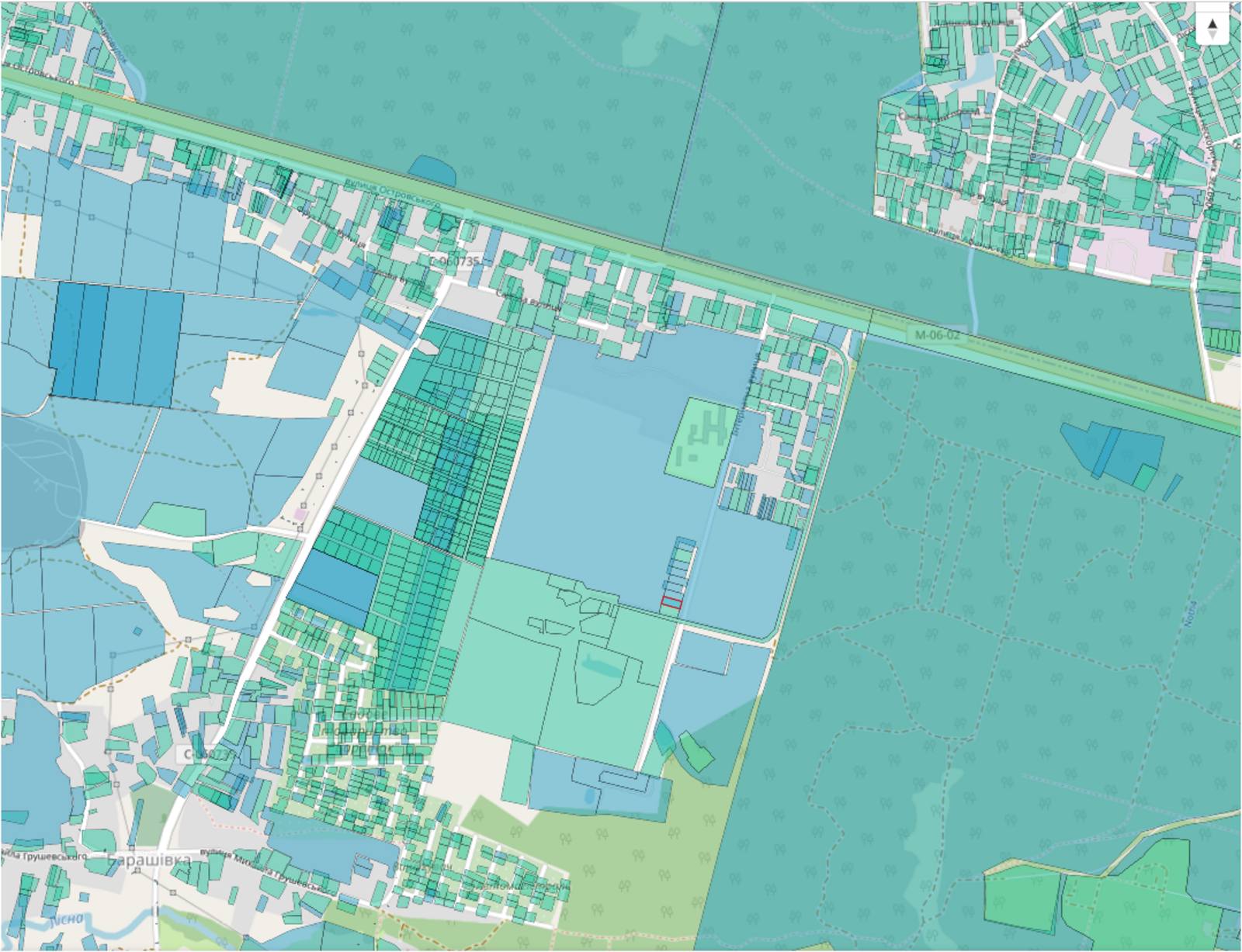Screen dimensions: 1242x952
Task: Click the Барашівка village name label
Action: coord(149,860)
